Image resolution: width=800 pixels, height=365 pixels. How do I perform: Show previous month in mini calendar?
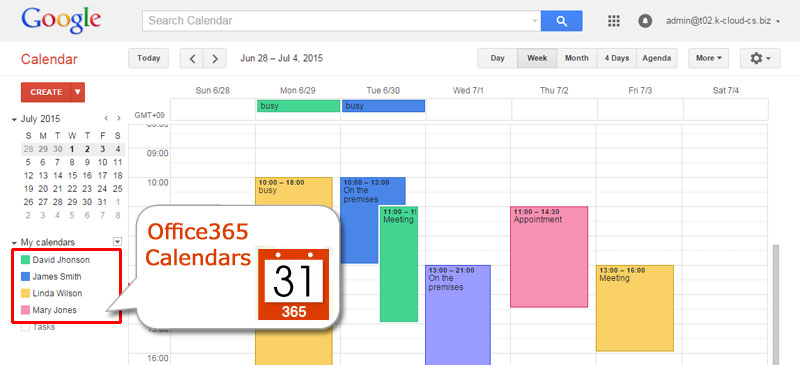(106, 118)
